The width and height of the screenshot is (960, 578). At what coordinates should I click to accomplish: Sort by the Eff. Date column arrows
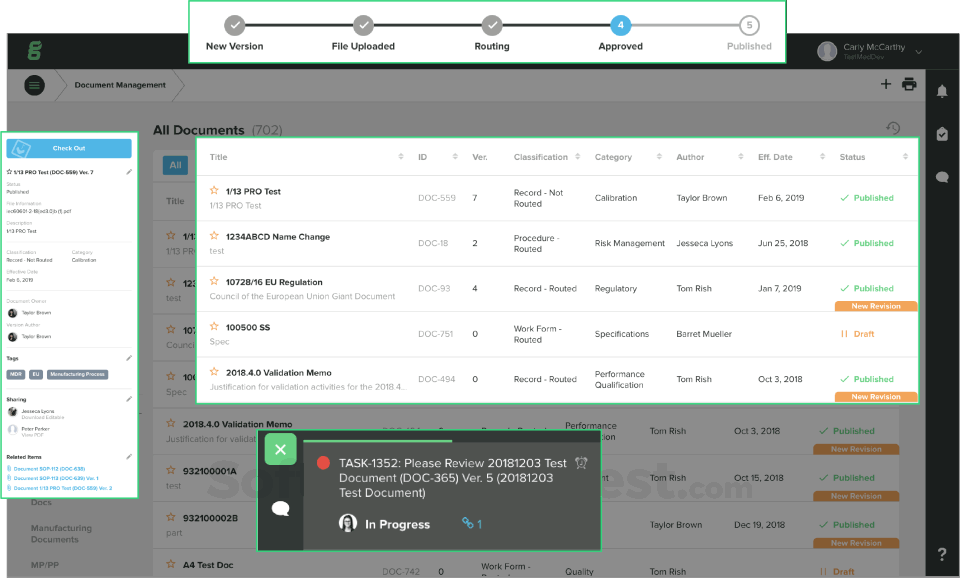822,157
